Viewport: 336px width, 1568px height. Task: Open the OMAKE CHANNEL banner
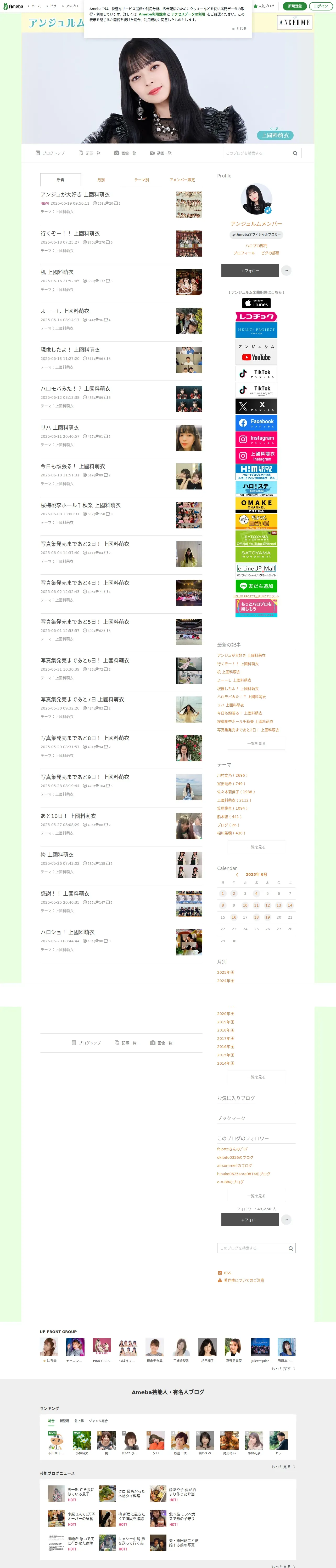tap(256, 505)
